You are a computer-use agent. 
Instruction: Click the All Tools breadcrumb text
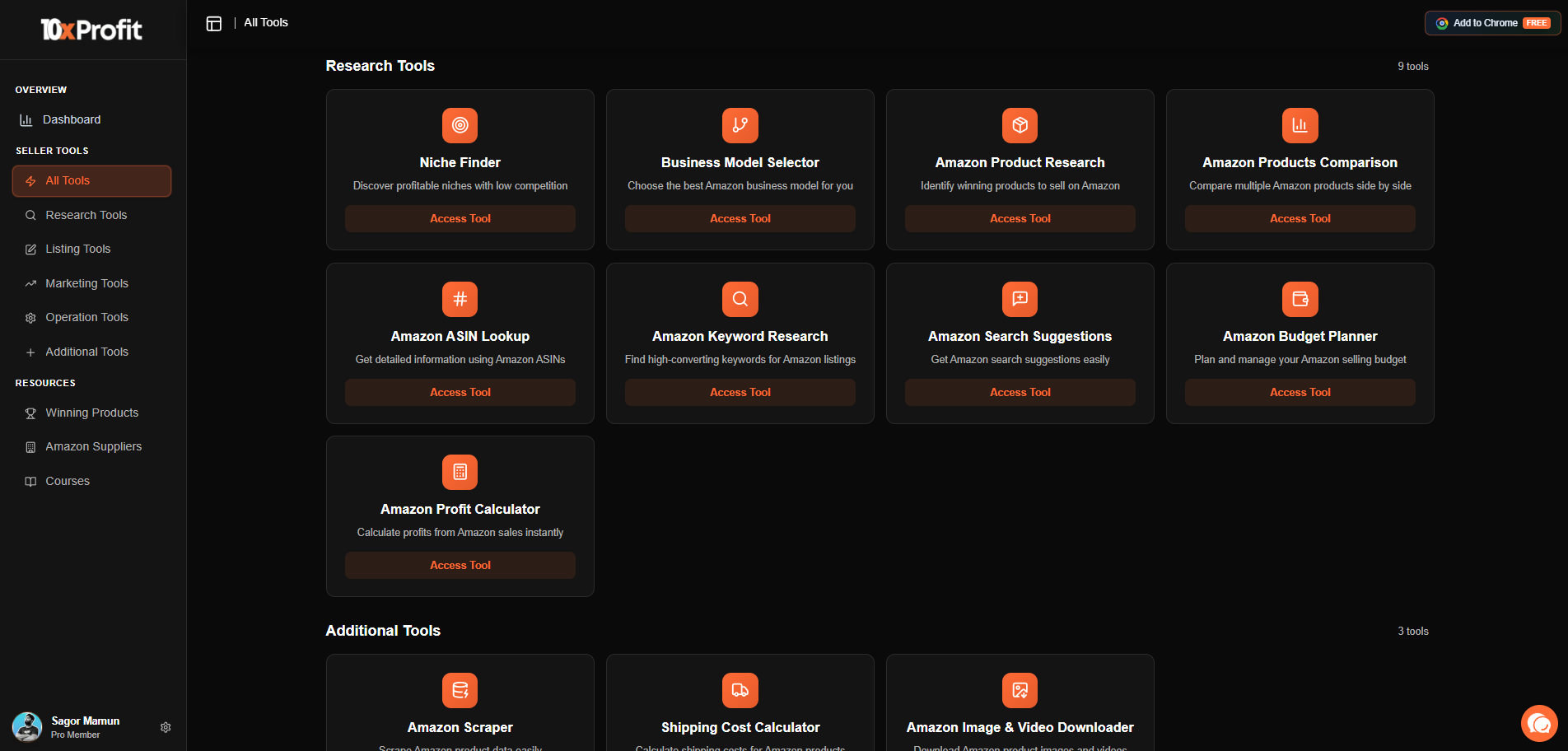click(266, 23)
